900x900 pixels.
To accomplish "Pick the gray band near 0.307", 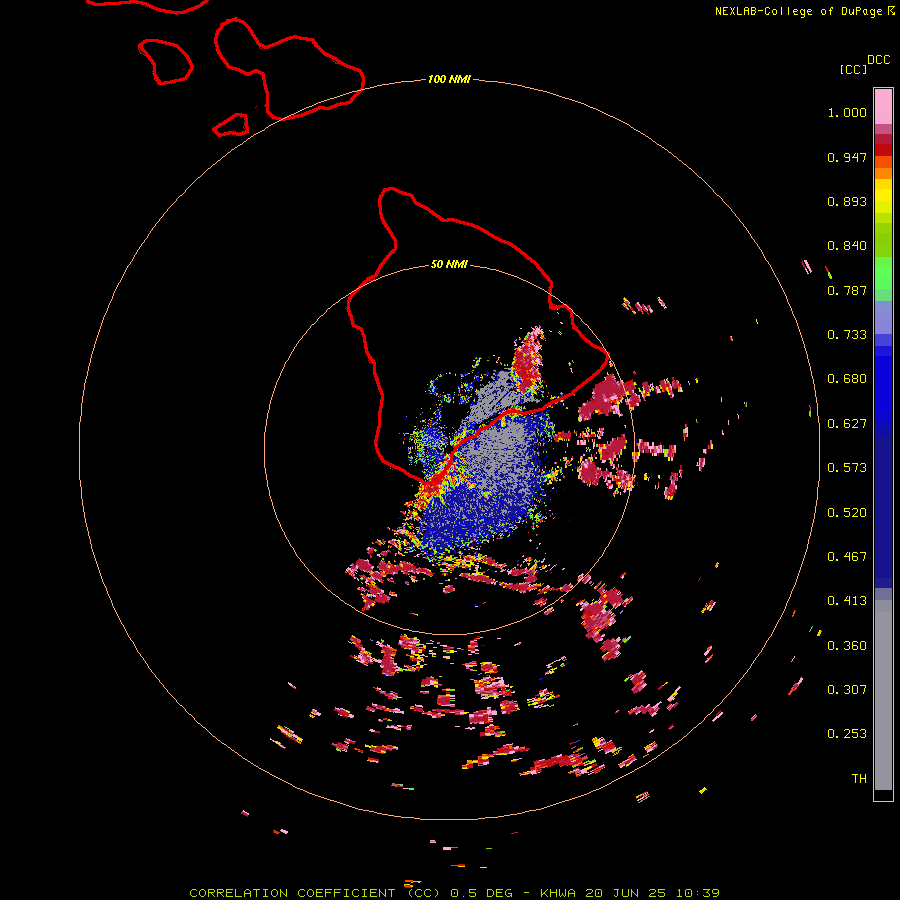I will (883, 700).
